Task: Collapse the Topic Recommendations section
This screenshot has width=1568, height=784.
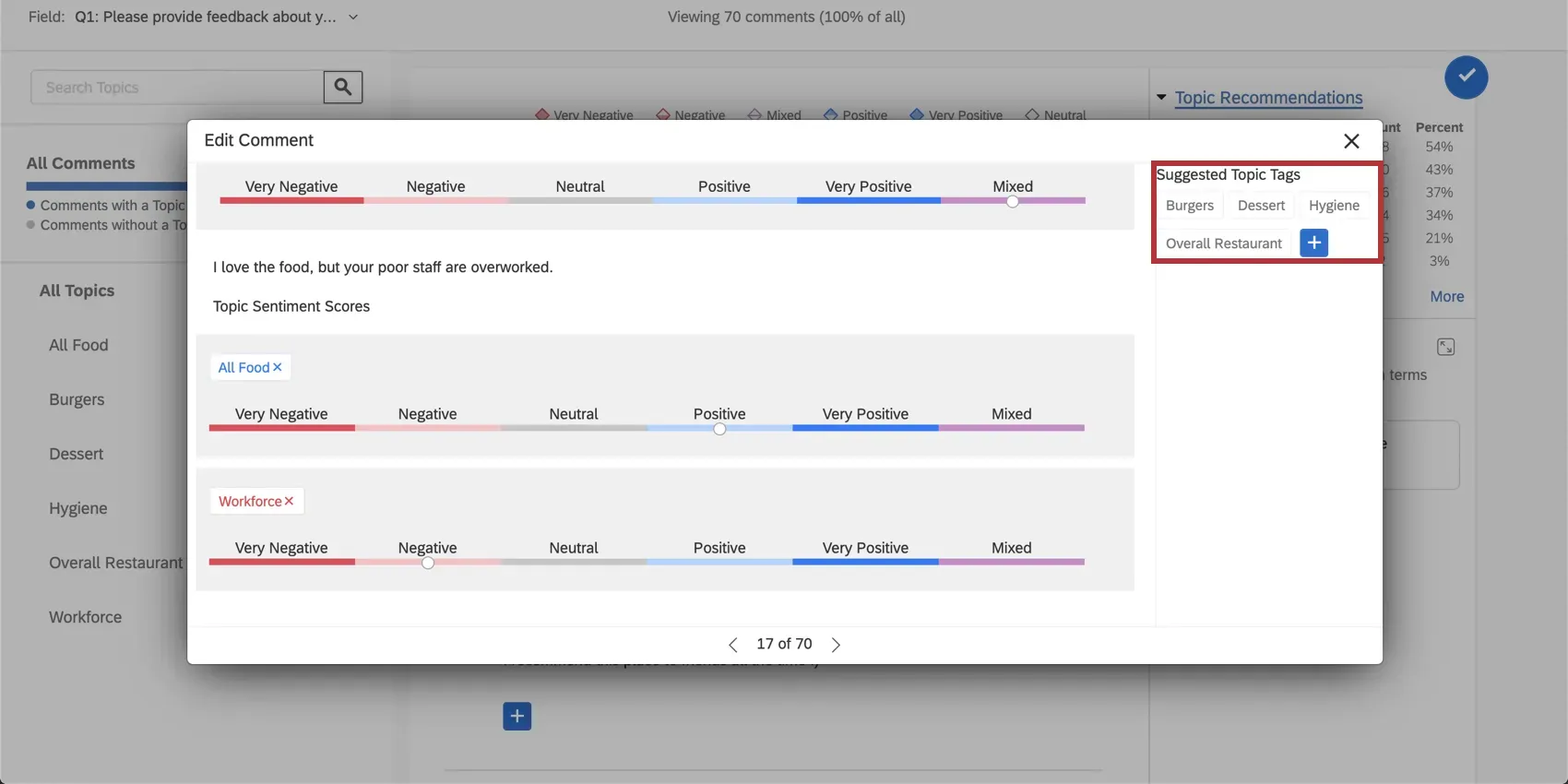Action: pos(1161,98)
